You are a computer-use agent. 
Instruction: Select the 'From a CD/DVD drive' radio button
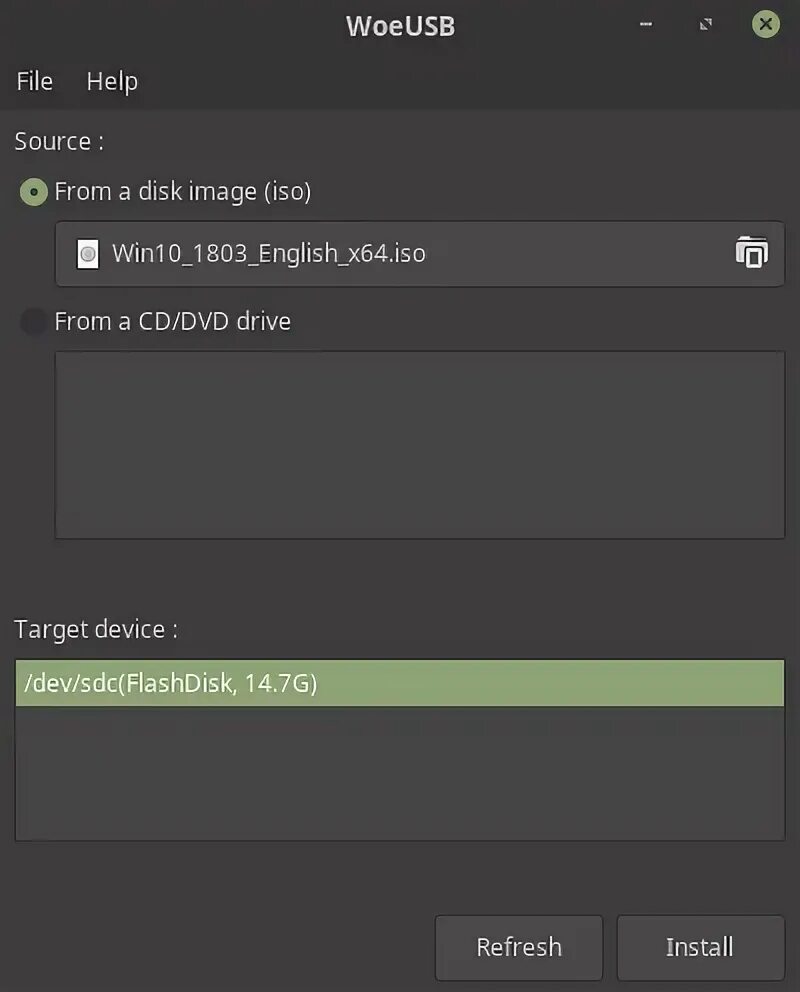point(34,322)
